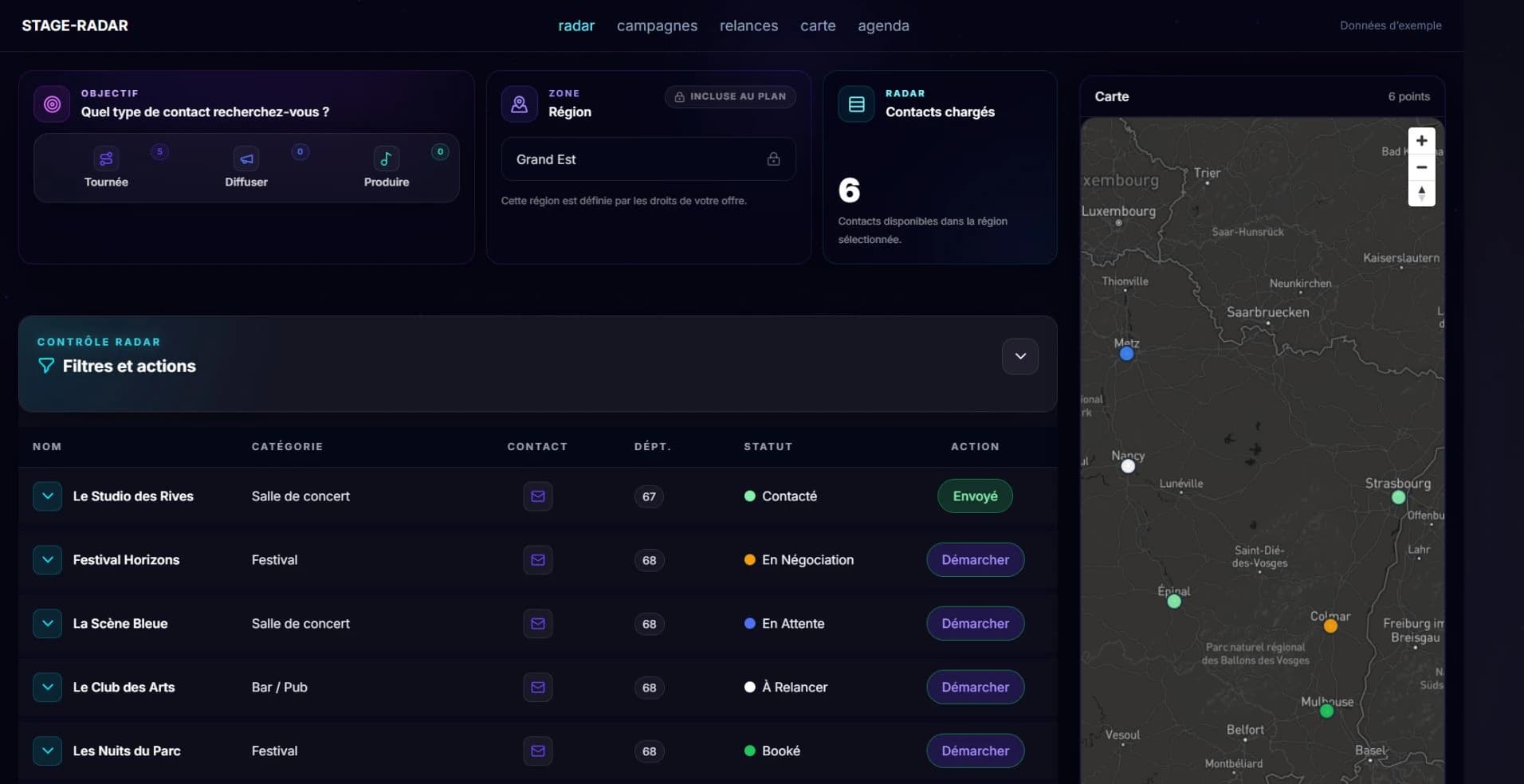Viewport: 1524px width, 784px height.
Task: Click Démarrer for Les Nuits du Parc
Action: [x=975, y=751]
